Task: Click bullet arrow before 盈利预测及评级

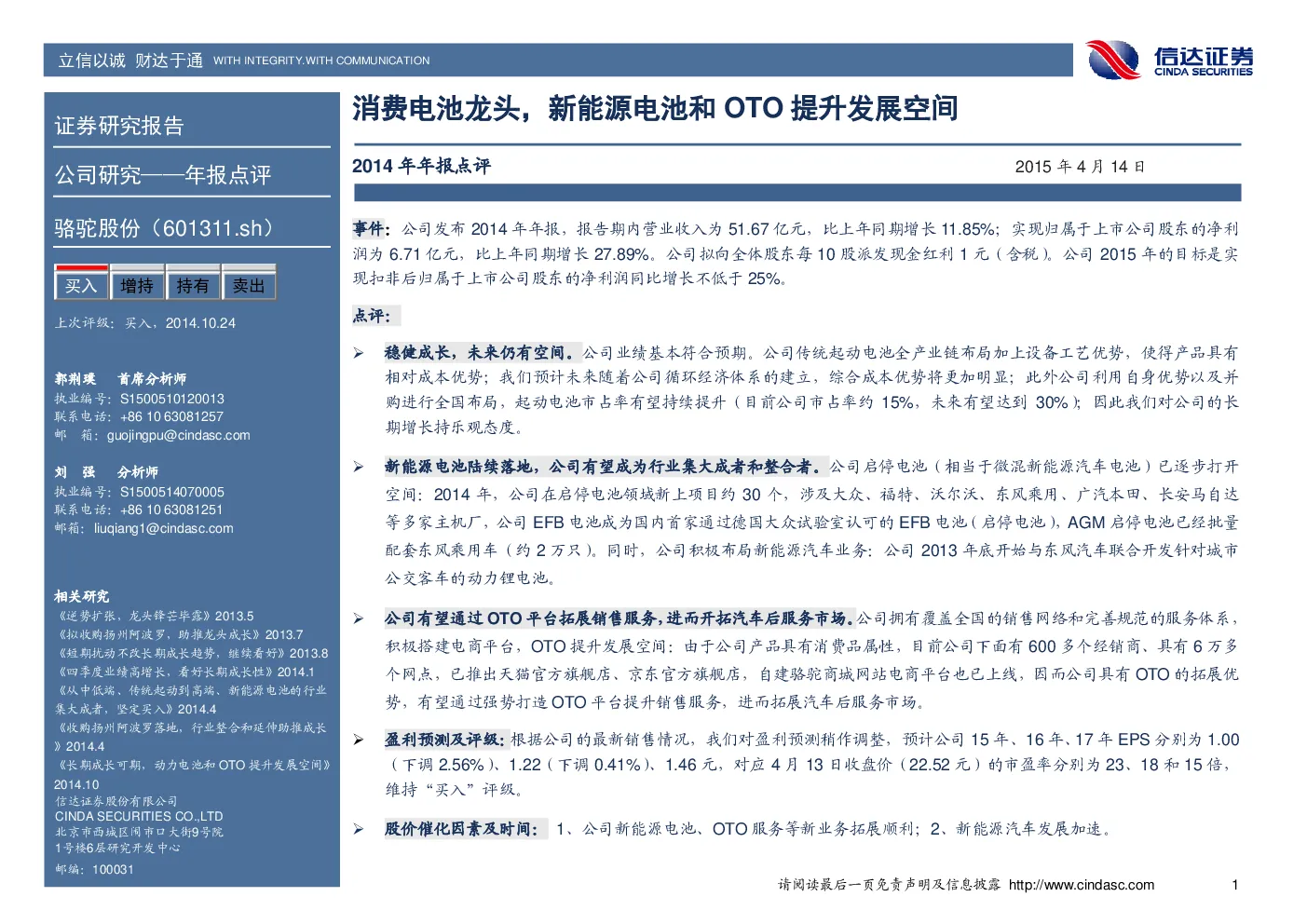Action: click(x=359, y=740)
